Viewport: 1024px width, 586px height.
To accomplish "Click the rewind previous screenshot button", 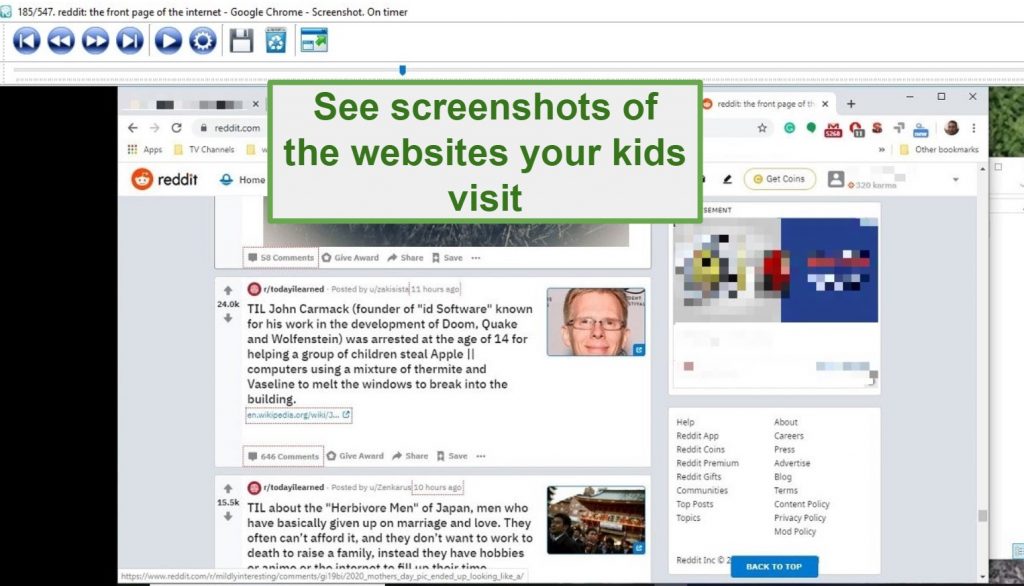I will point(61,41).
